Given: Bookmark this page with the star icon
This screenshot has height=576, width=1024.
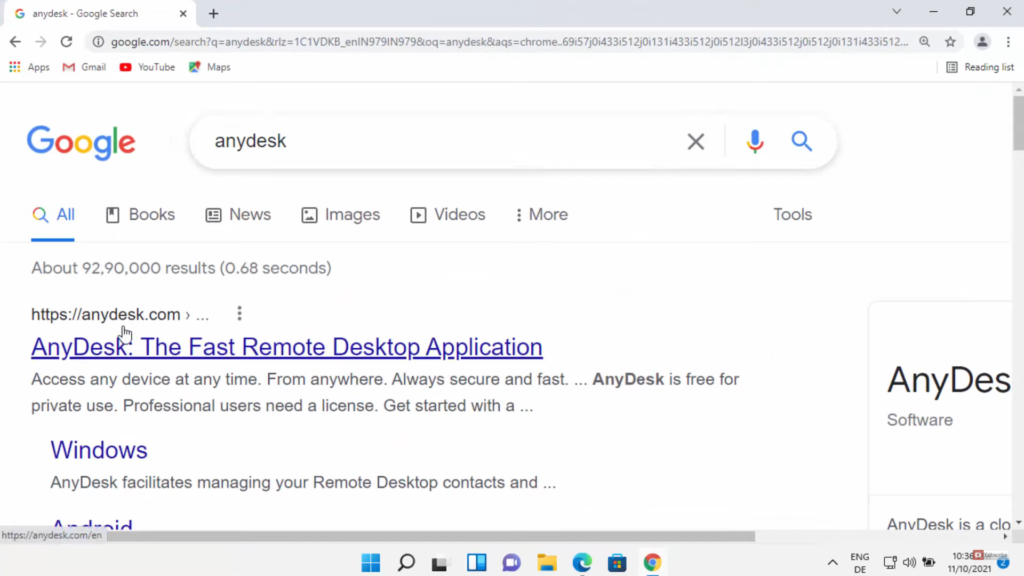Looking at the screenshot, I should pyautogui.click(x=951, y=41).
